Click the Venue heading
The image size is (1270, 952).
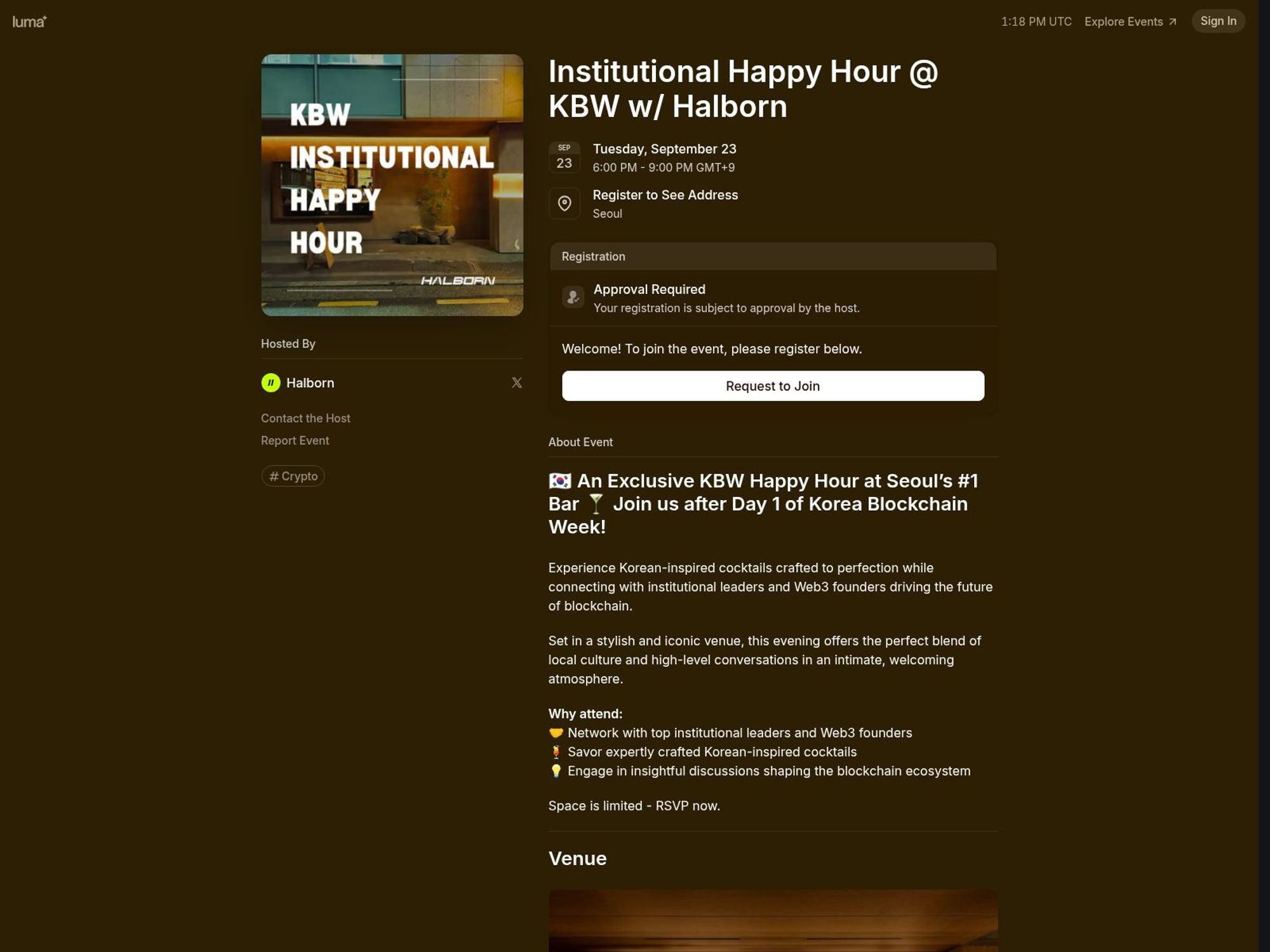pyautogui.click(x=577, y=859)
